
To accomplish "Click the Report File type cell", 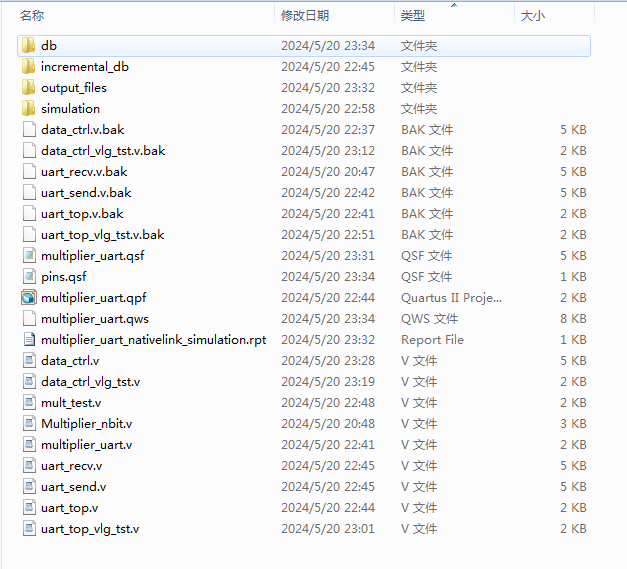I will [432, 340].
